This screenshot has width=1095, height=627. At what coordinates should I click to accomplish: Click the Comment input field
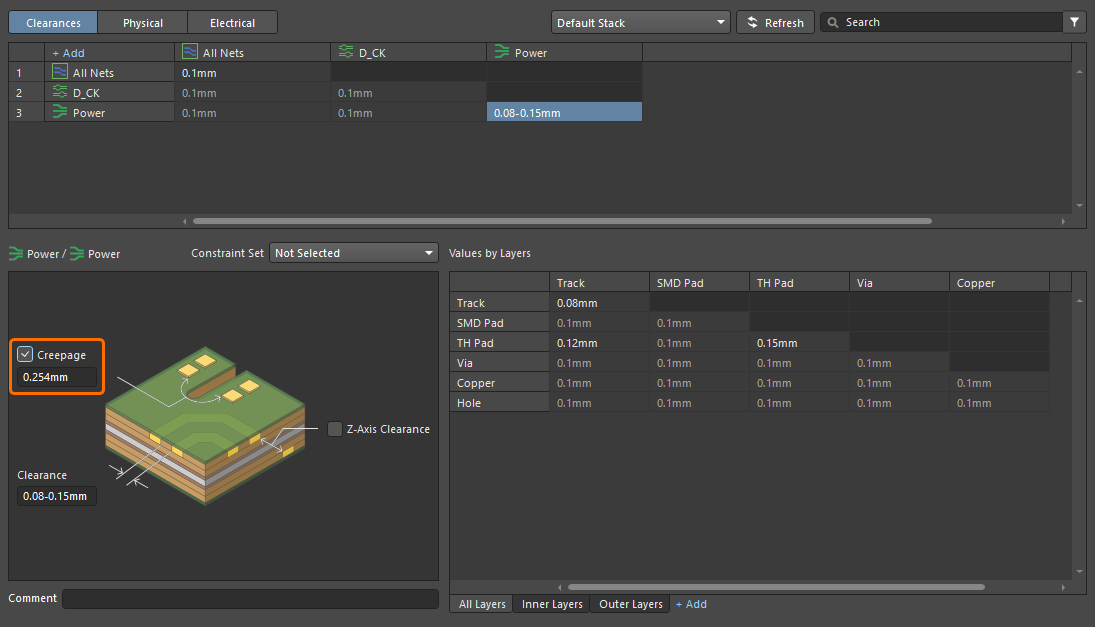point(250,598)
